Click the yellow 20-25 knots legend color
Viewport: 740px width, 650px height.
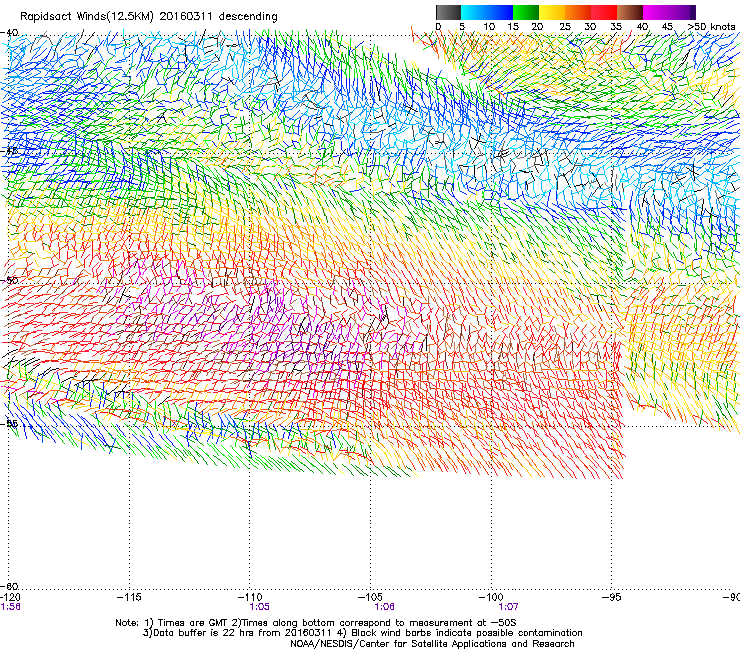pyautogui.click(x=552, y=12)
